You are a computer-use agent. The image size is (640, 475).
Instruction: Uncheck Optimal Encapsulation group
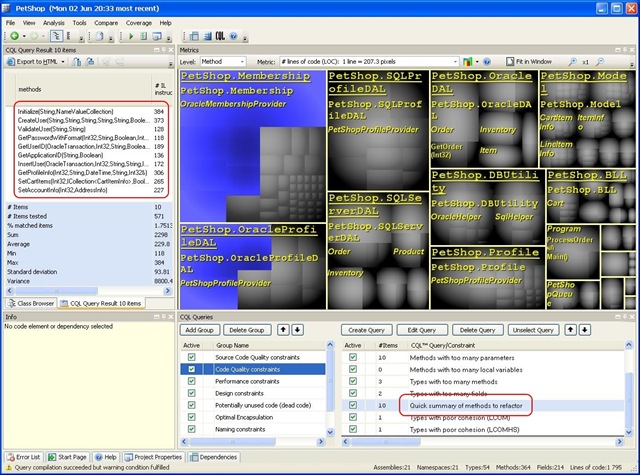tap(191, 417)
